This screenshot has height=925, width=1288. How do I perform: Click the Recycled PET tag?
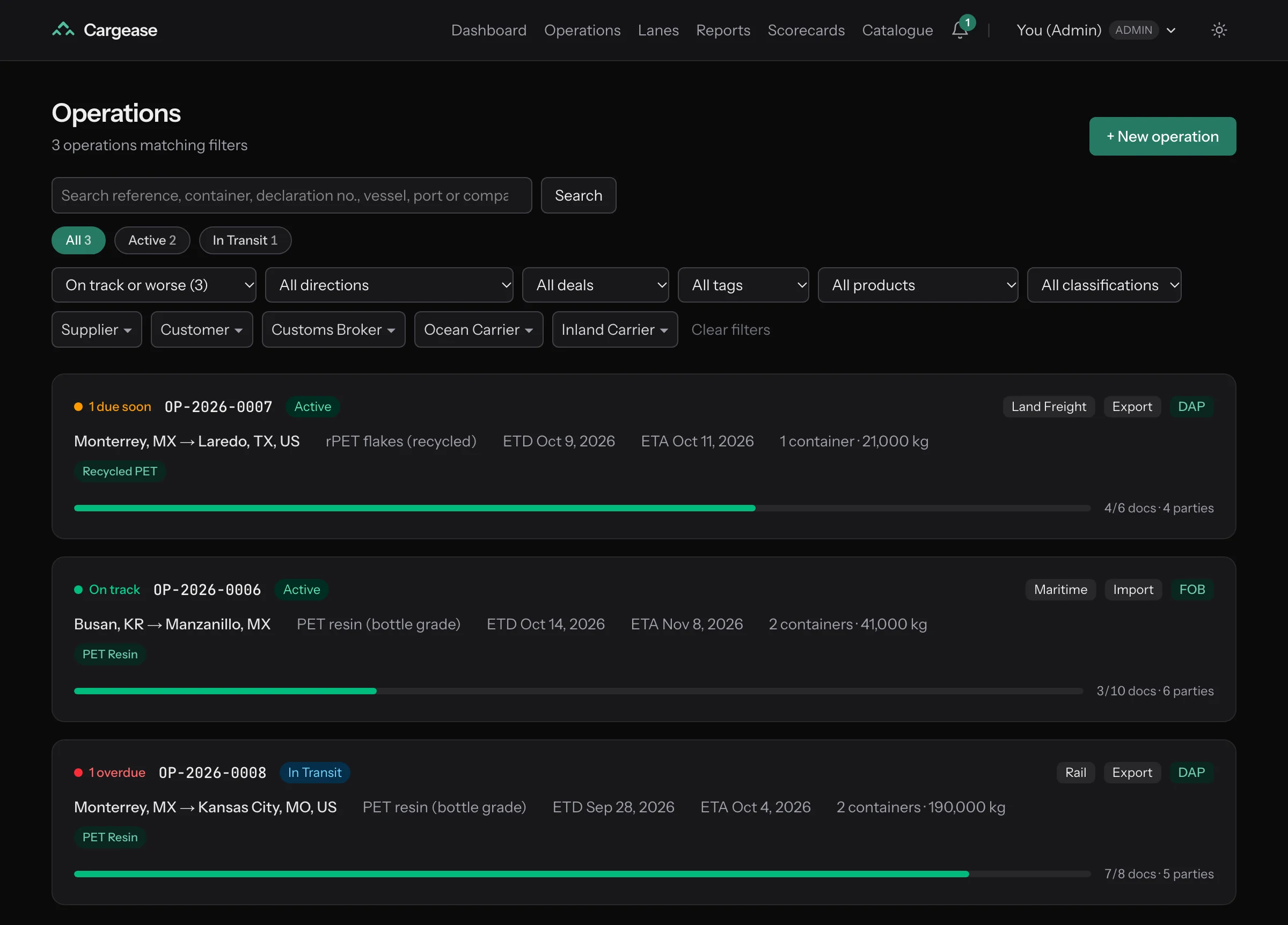pos(119,471)
